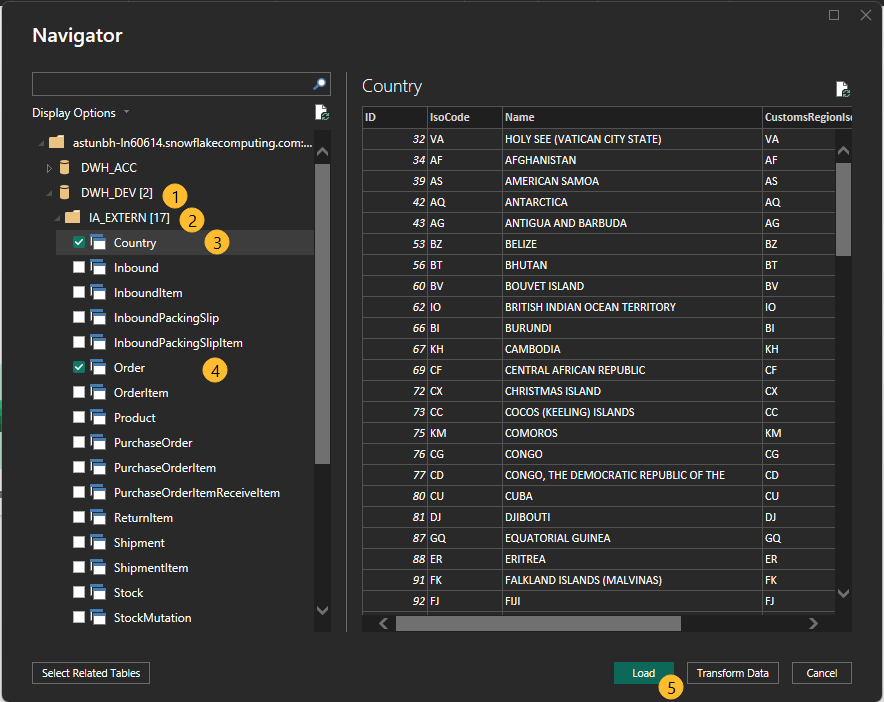Click the Product table icon

[x=98, y=418]
